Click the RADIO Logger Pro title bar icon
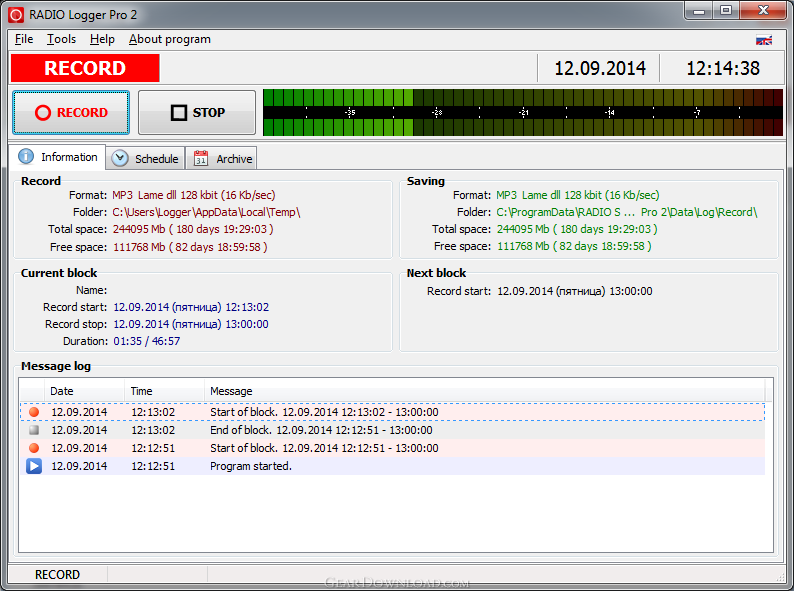This screenshot has width=794, height=591. point(16,15)
